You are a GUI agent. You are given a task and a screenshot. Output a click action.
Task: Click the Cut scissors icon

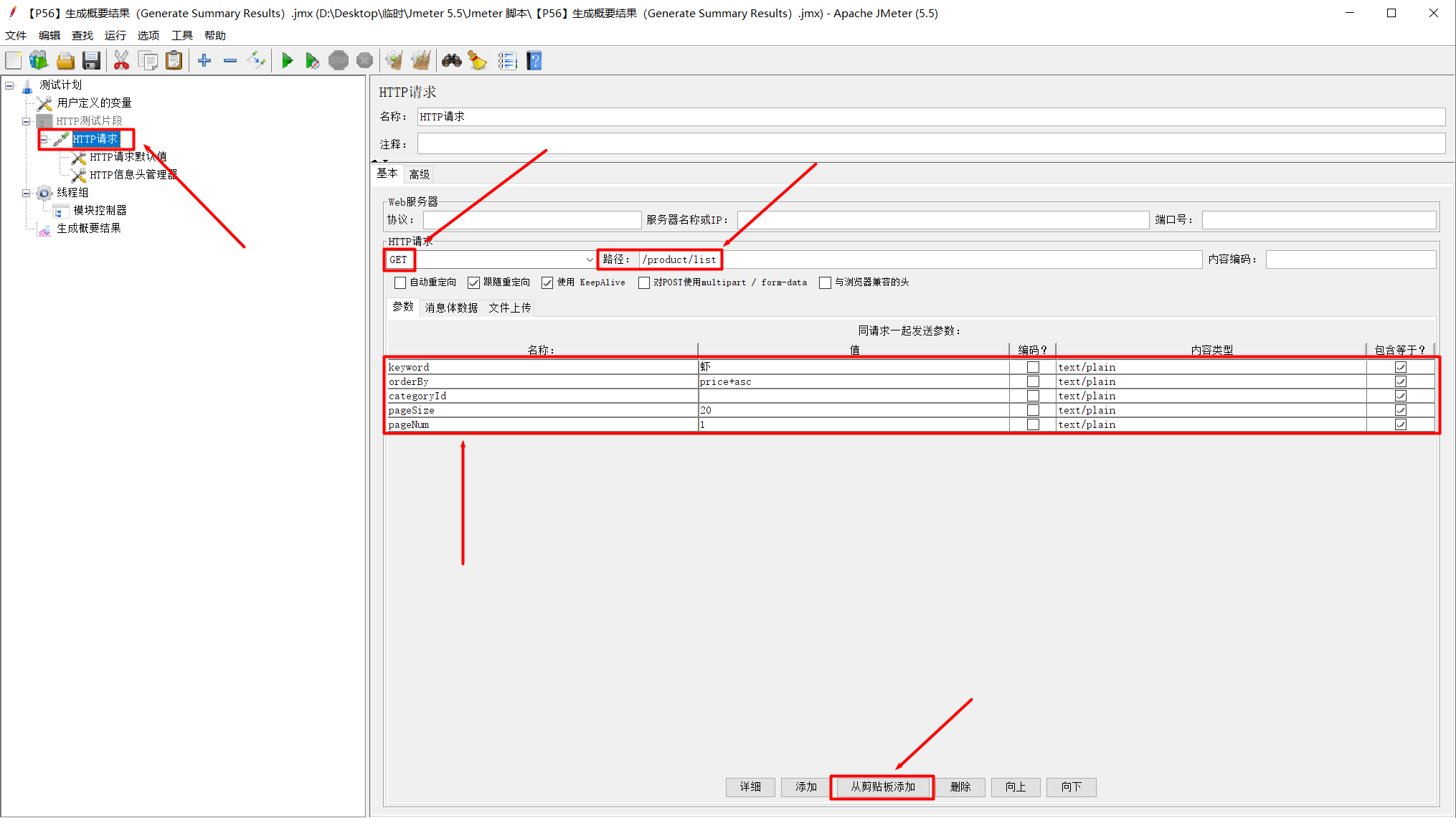121,60
